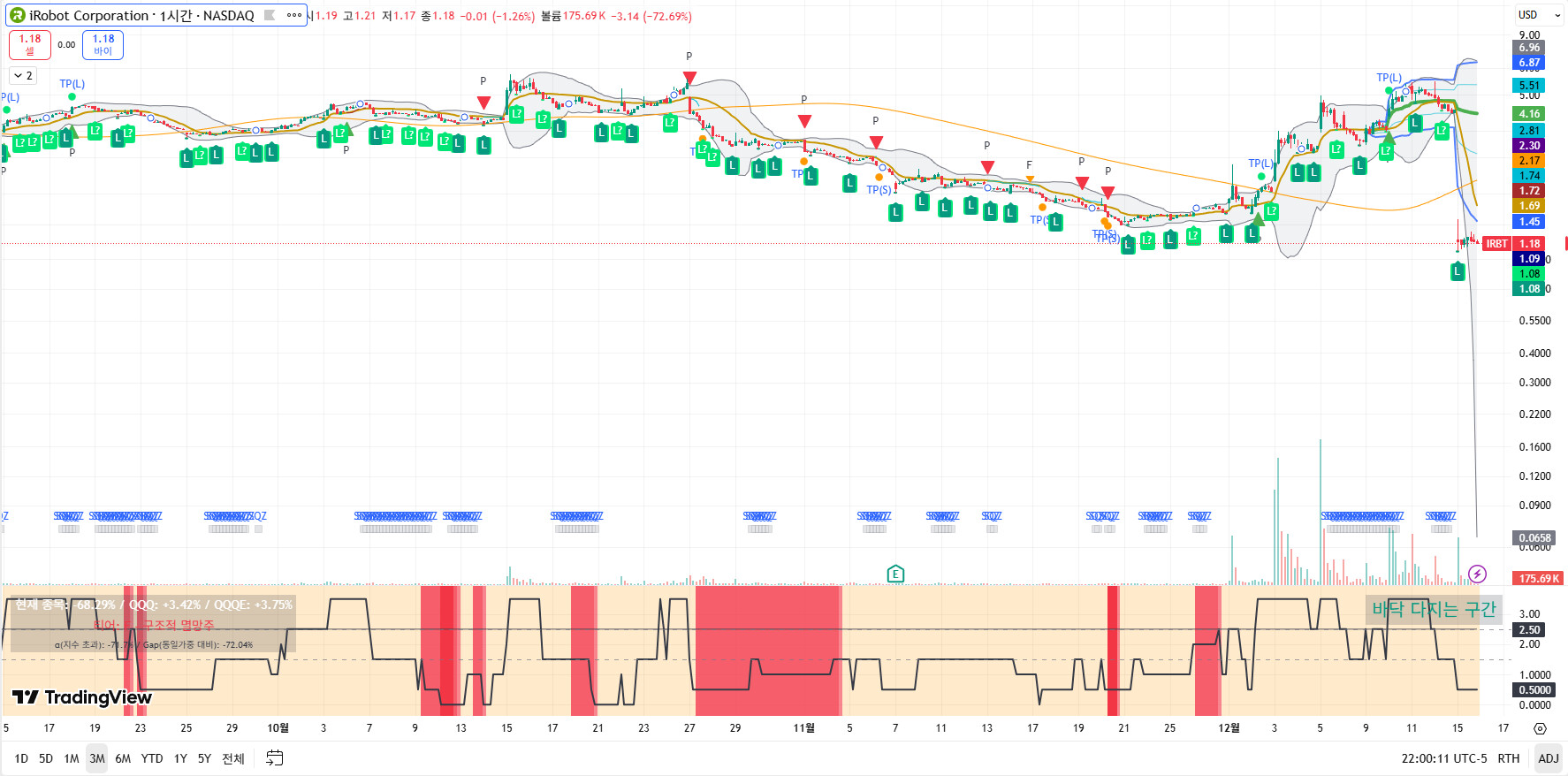1568x776 pixels.
Task: Click the 1.09 dark blue price label
Action: pos(1530,259)
